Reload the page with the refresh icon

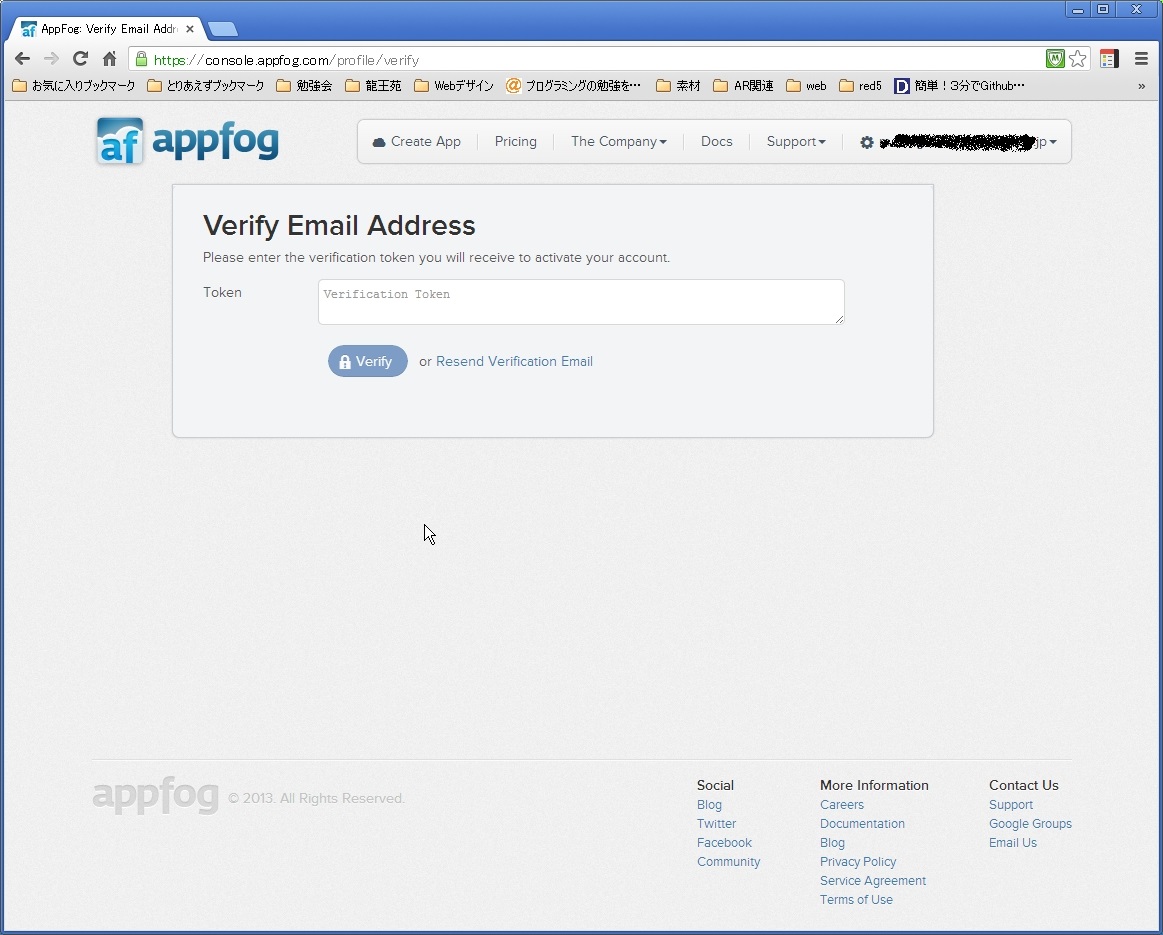coord(80,59)
